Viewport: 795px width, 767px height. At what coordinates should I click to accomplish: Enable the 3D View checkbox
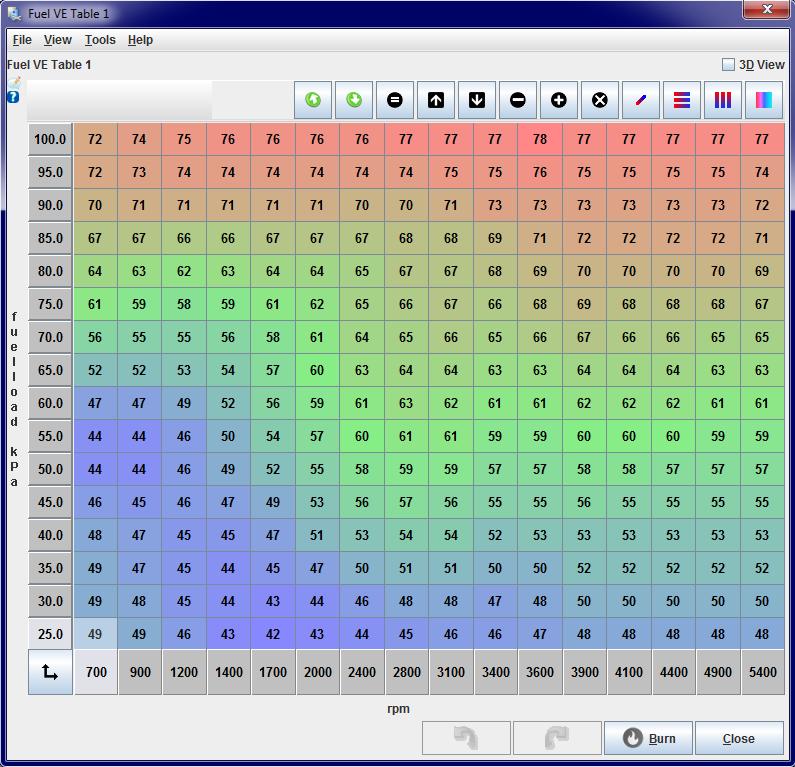click(729, 65)
